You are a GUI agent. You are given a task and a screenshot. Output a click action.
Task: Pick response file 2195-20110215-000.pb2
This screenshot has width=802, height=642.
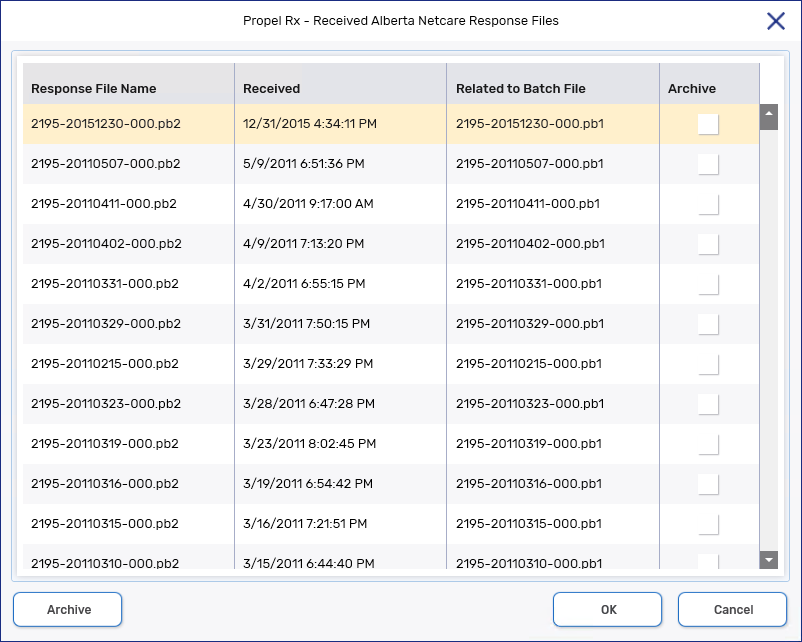coord(105,363)
